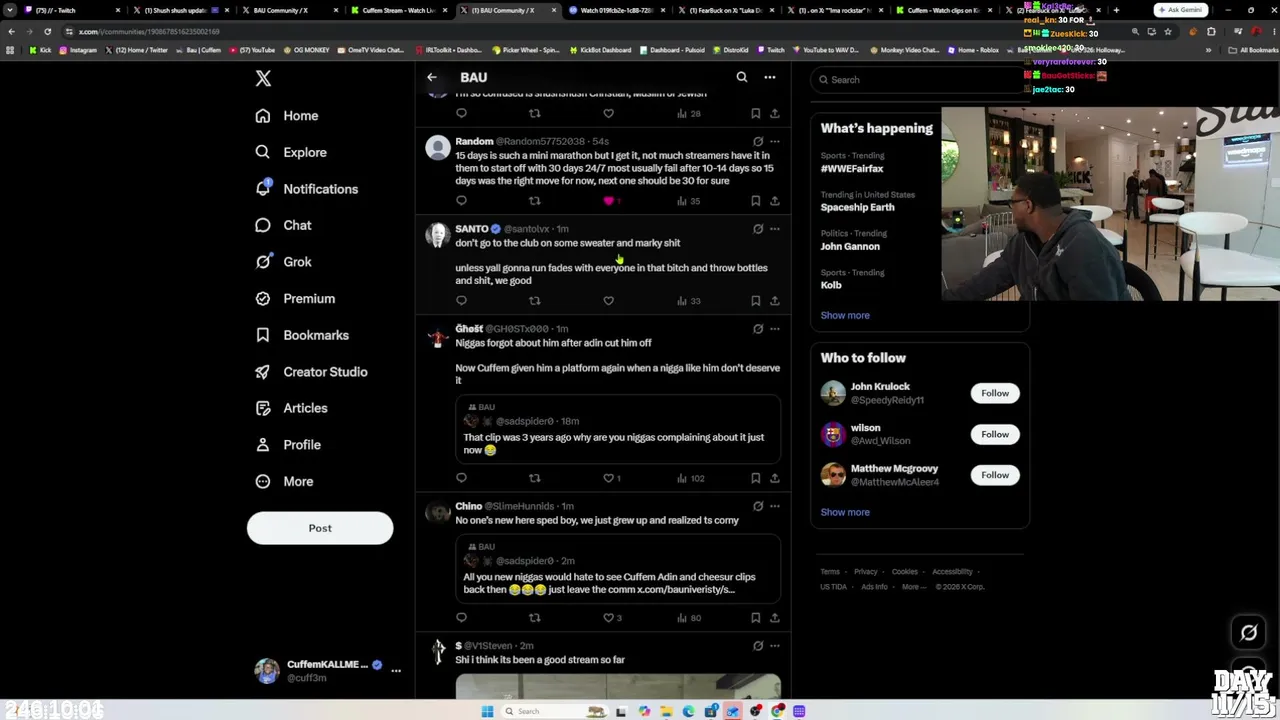Reload the page in the browser toolbar

coord(47,31)
